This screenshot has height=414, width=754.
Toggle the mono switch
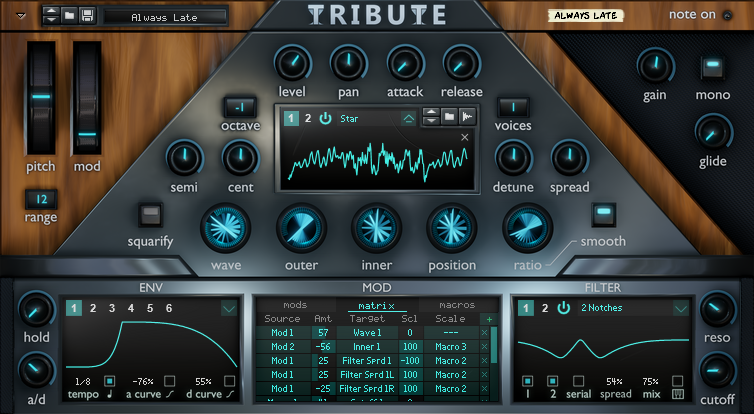pyautogui.click(x=713, y=67)
